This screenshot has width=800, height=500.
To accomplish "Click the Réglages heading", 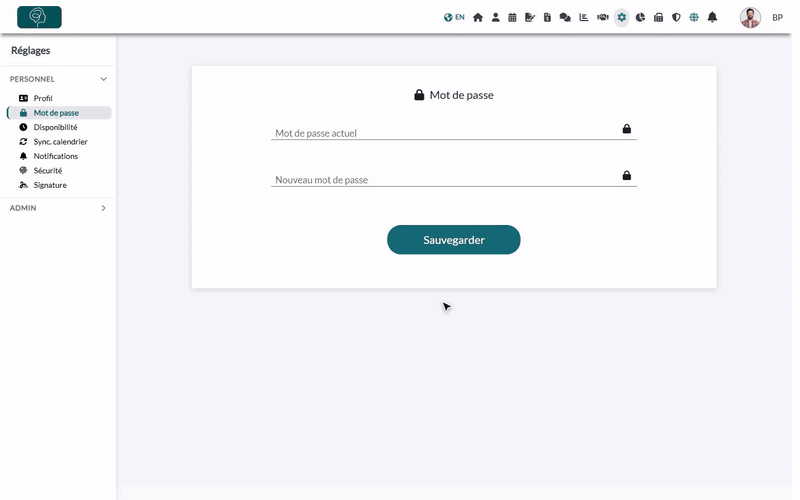I will coord(31,51).
